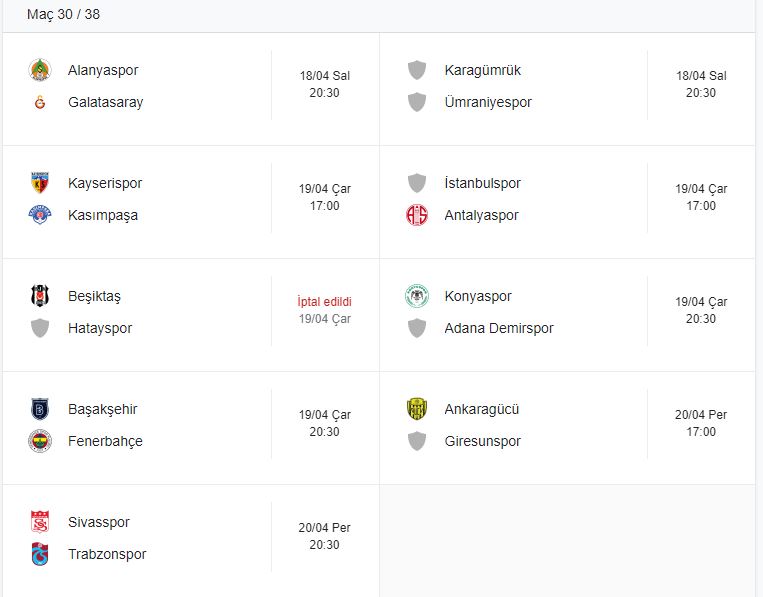Image resolution: width=763 pixels, height=597 pixels.
Task: Click the Kasımpaşa team badge
Action: (40, 215)
